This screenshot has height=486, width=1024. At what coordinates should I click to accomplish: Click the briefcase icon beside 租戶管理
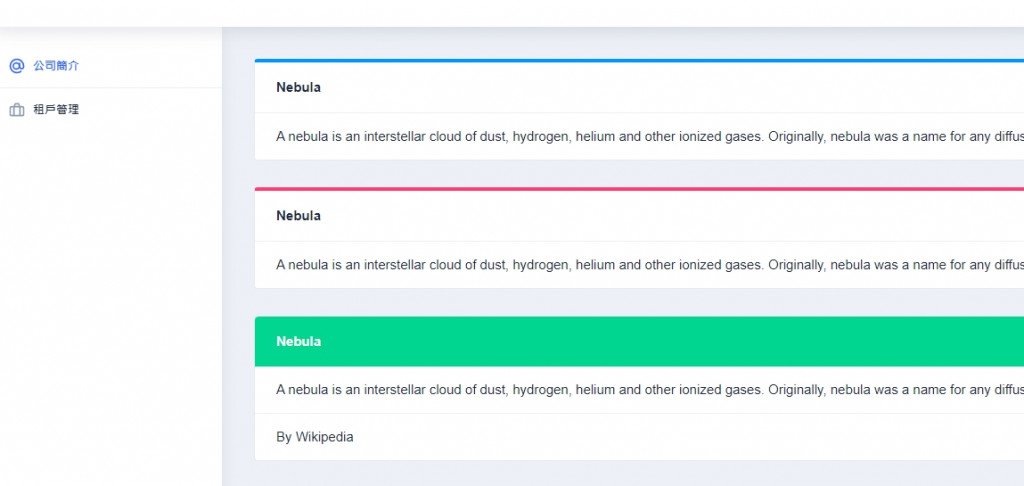(16, 110)
